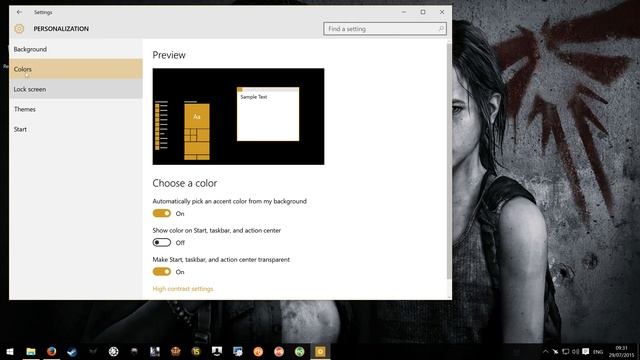Click the ENG input language indicator
640x360 pixels.
coord(598,352)
